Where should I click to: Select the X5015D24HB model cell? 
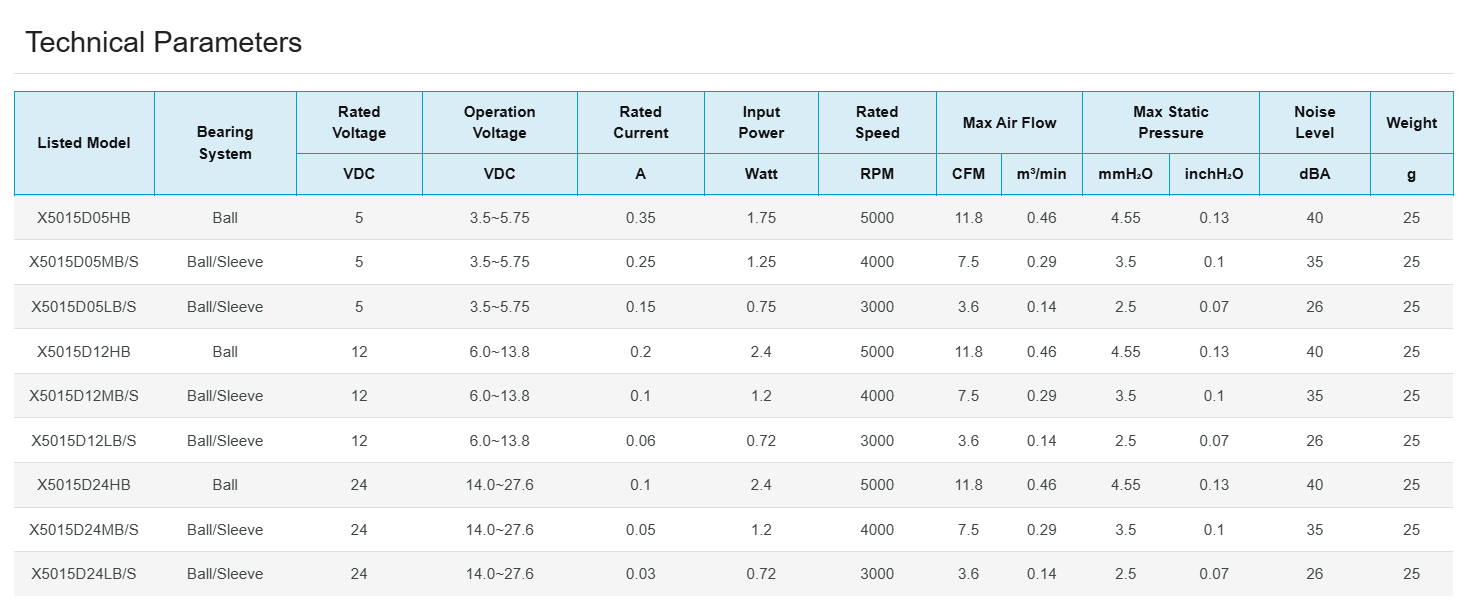84,485
